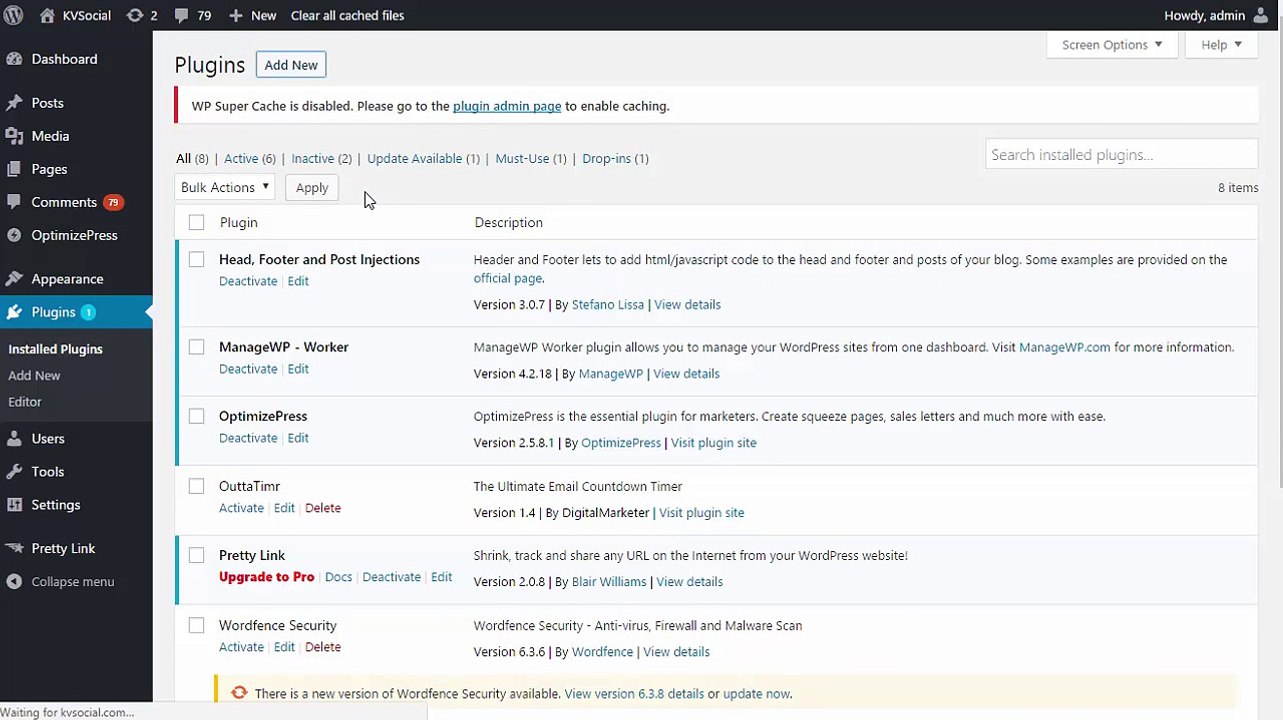Check the Pretty Link plugin checkbox

196,555
